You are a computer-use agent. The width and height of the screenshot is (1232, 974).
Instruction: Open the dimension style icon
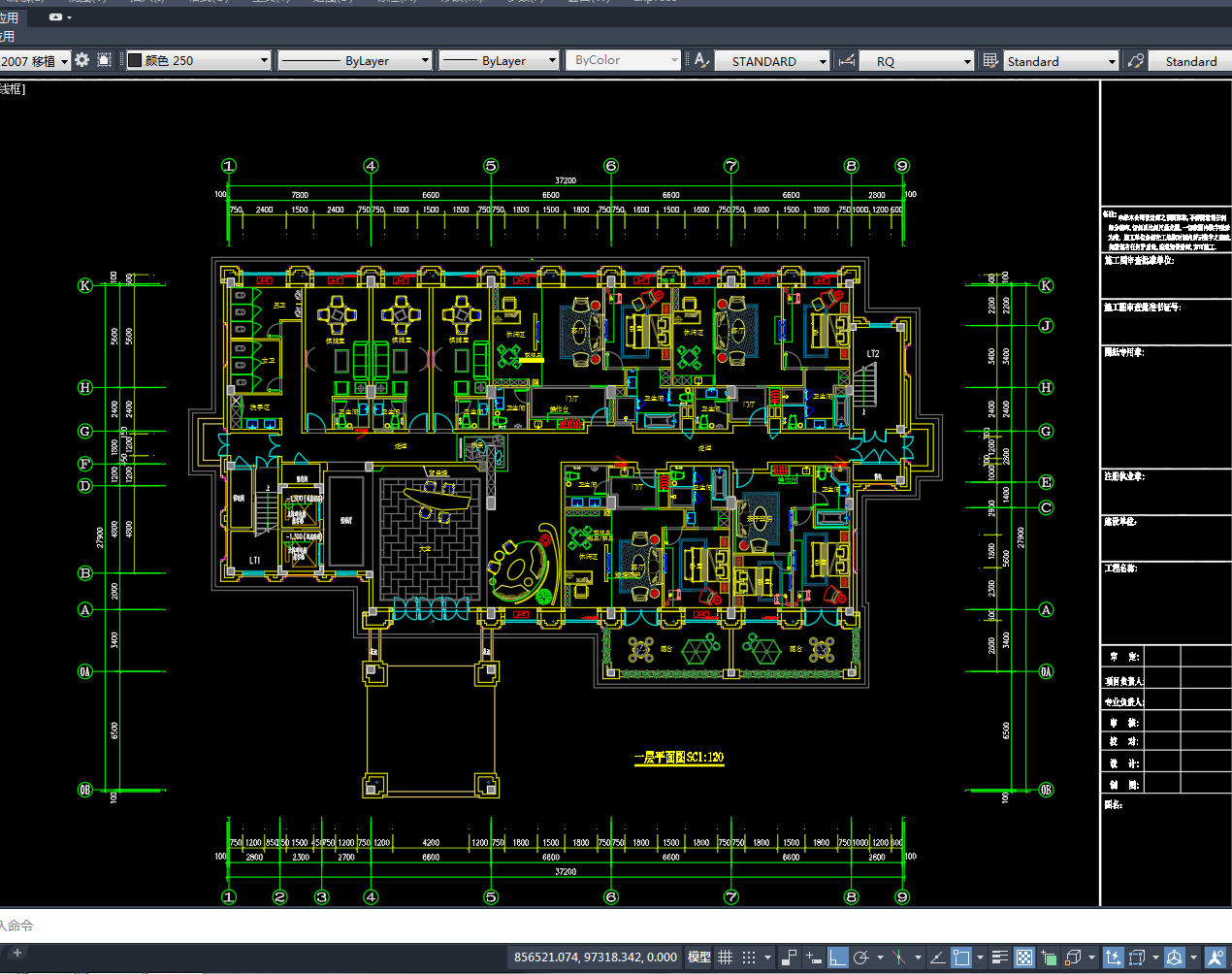coord(847,61)
